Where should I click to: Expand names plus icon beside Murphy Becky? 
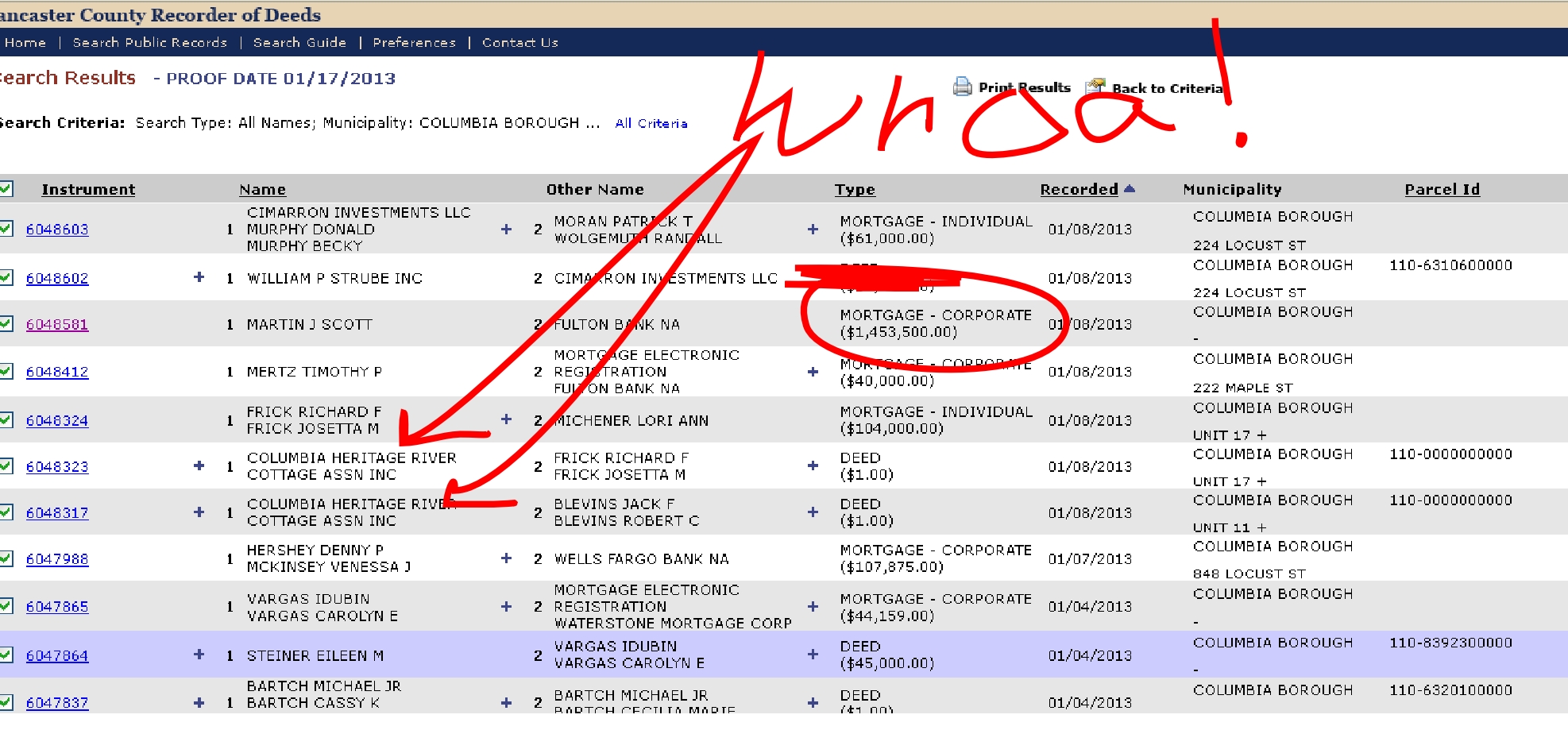pos(506,230)
